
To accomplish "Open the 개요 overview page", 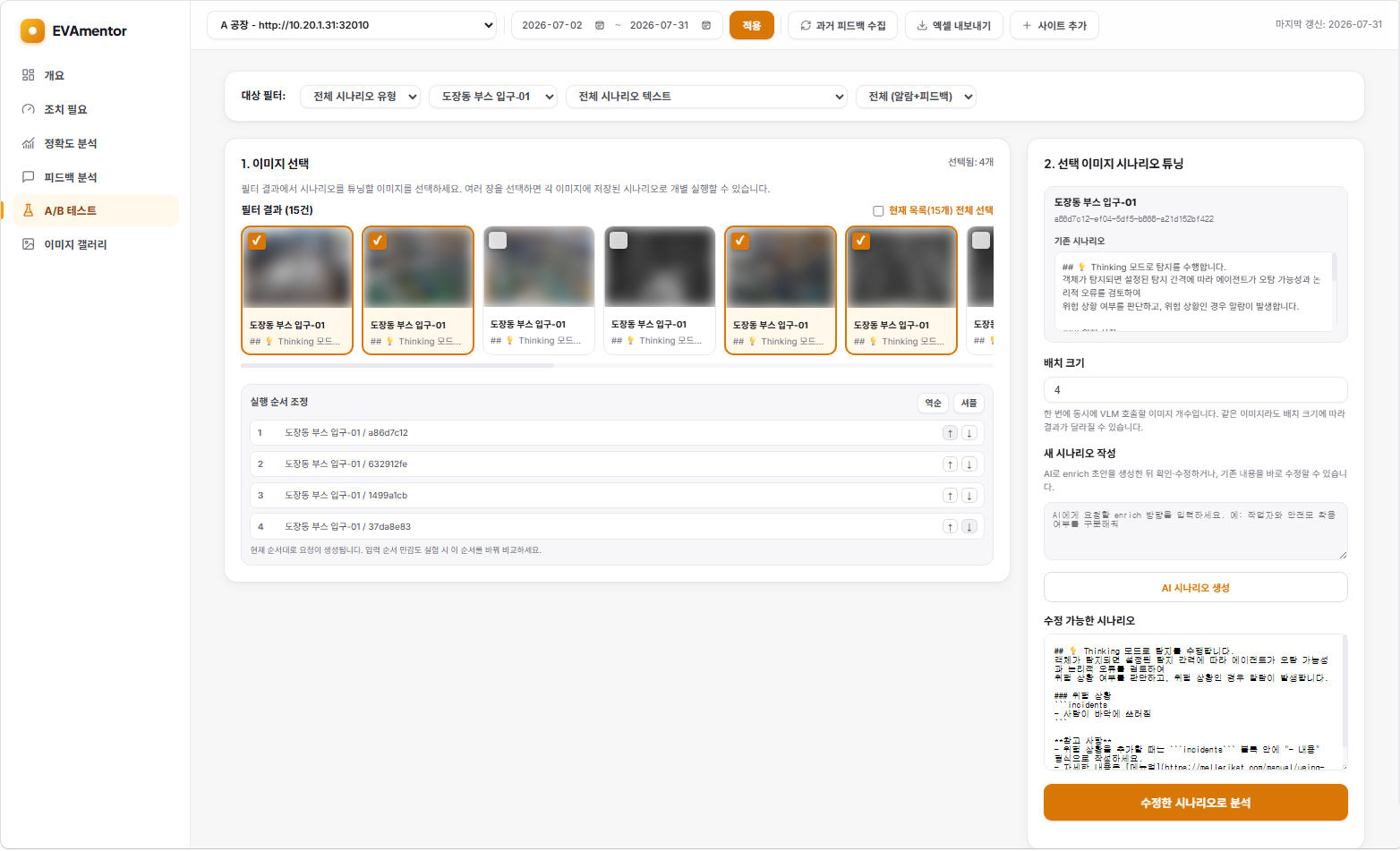I will pos(95,75).
